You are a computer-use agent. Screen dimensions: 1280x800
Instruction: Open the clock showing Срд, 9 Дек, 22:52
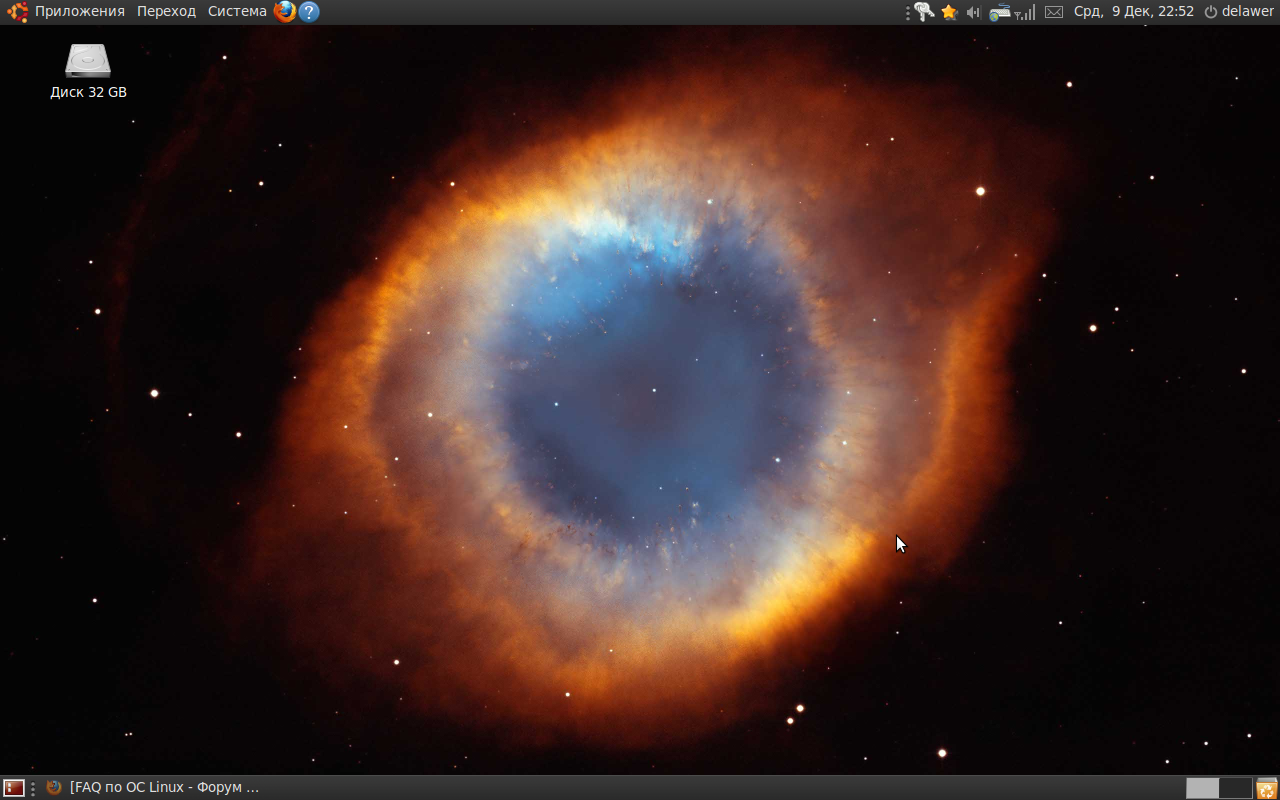tap(1134, 12)
